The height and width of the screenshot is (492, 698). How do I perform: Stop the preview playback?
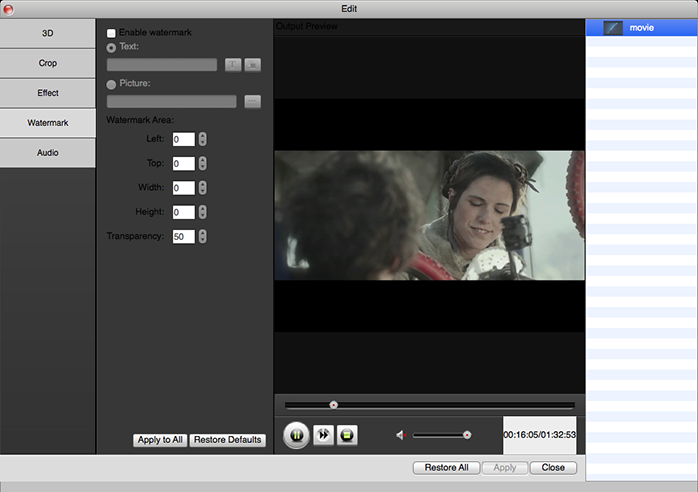click(x=347, y=435)
